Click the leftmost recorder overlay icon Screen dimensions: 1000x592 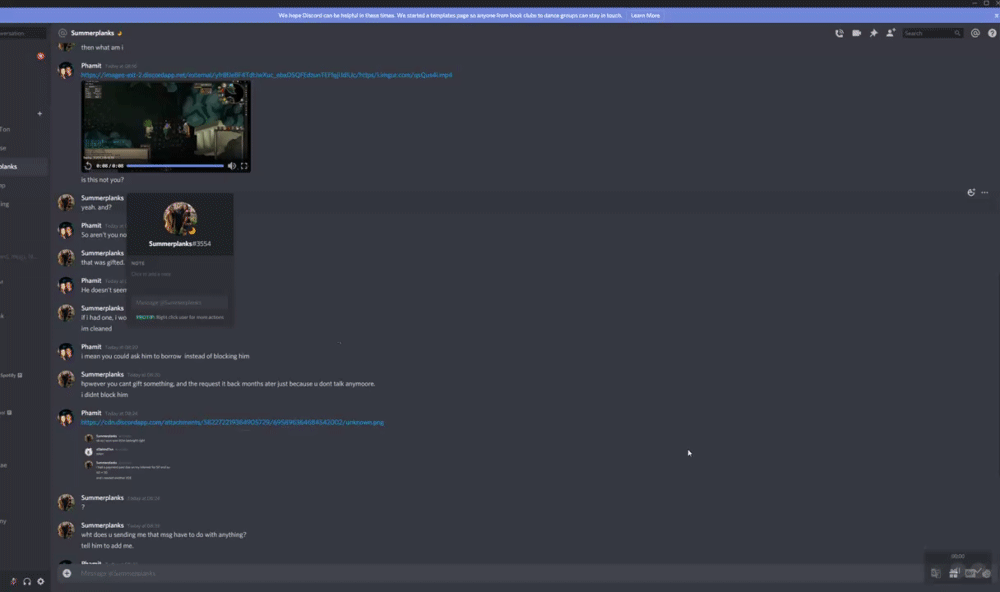[936, 574]
